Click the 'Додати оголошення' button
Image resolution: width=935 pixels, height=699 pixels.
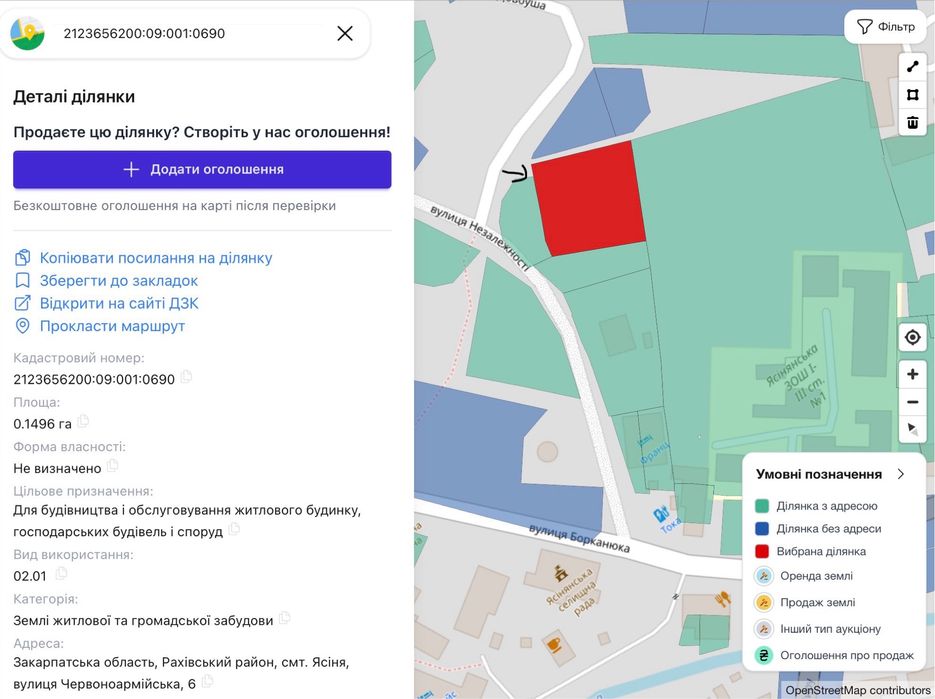[202, 169]
